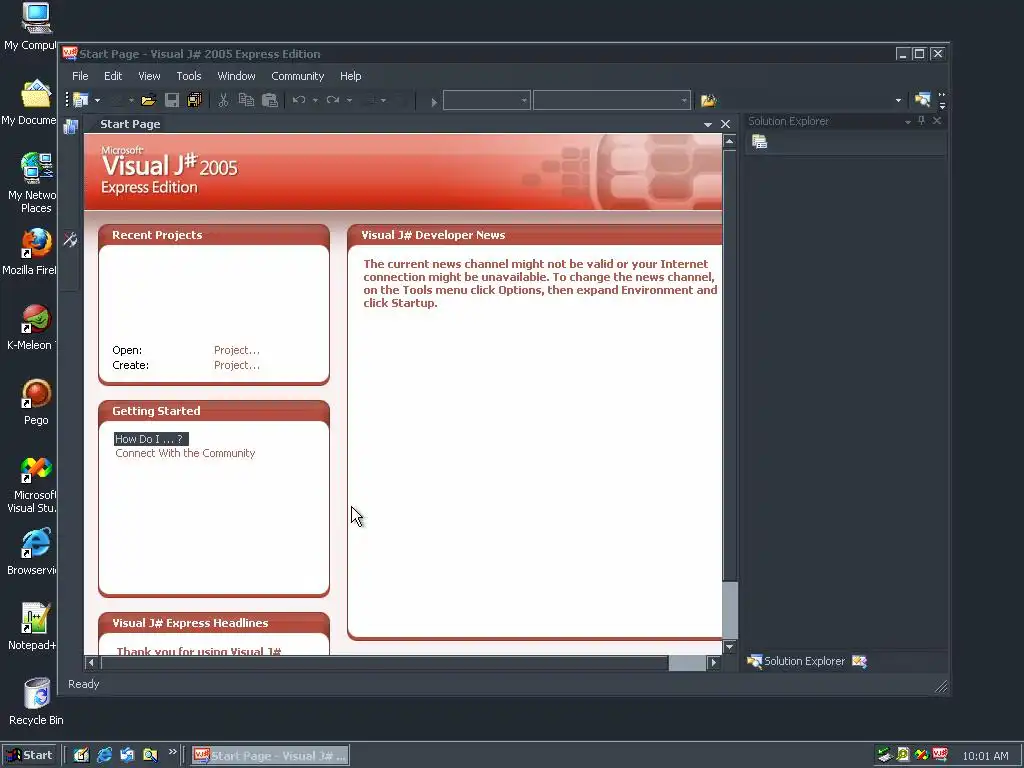Click the Thank you for using Visual J# headline
Image resolution: width=1024 pixels, height=768 pixels.
[199, 651]
